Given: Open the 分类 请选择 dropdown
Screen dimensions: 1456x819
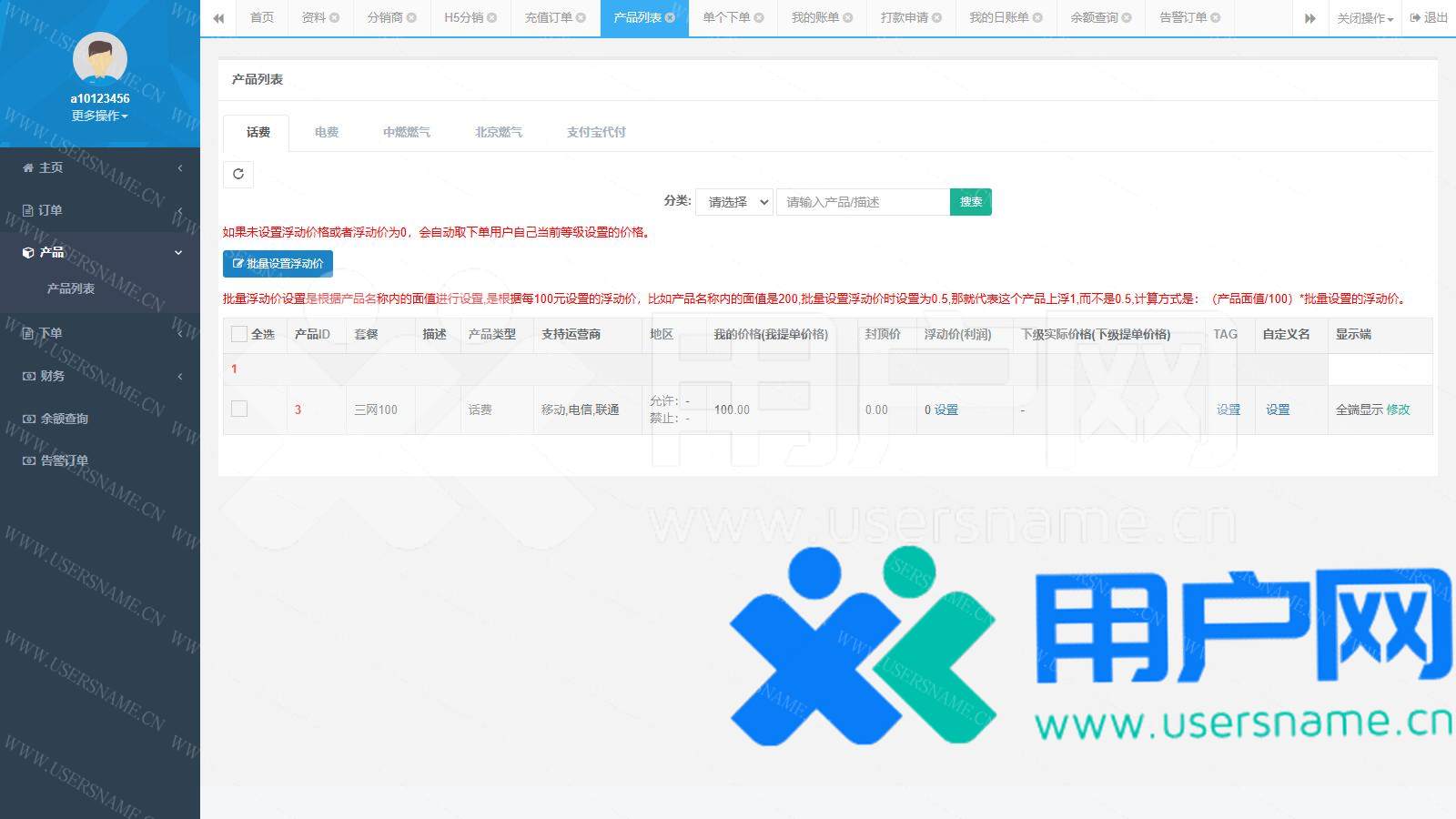Looking at the screenshot, I should [734, 202].
